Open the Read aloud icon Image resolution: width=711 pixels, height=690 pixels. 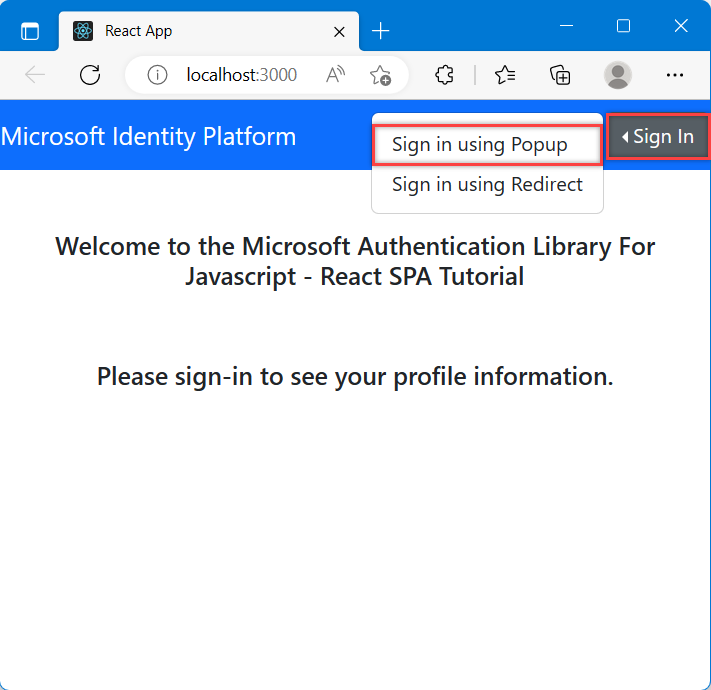click(335, 75)
